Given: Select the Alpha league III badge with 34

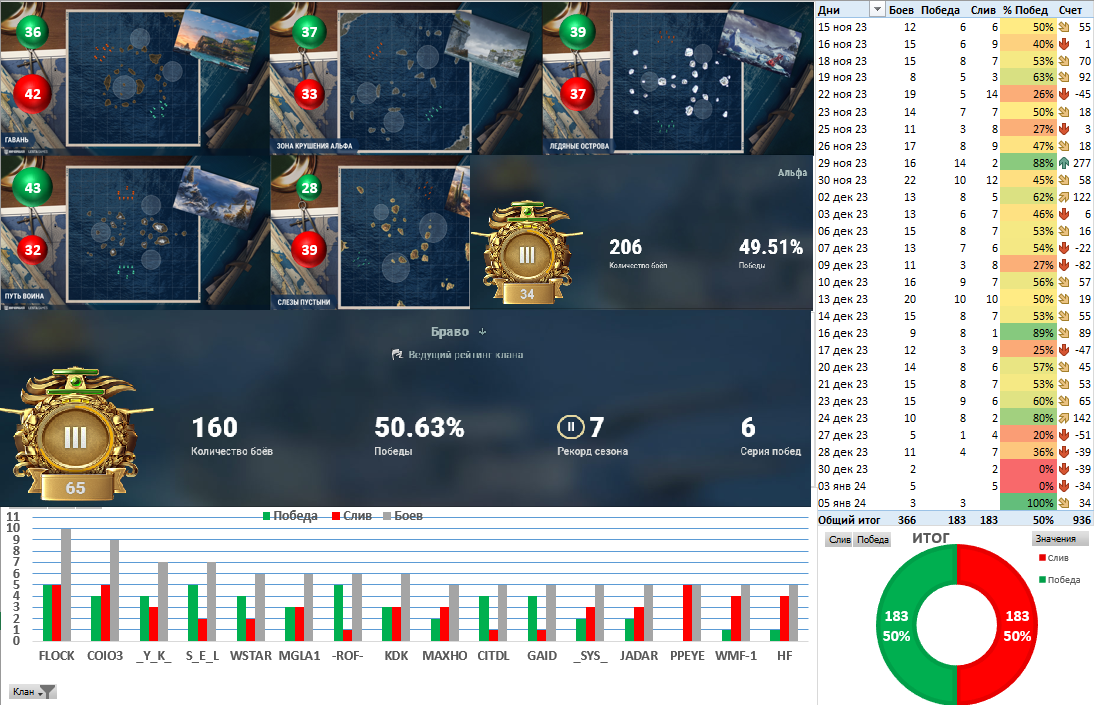Looking at the screenshot, I should (x=527, y=255).
